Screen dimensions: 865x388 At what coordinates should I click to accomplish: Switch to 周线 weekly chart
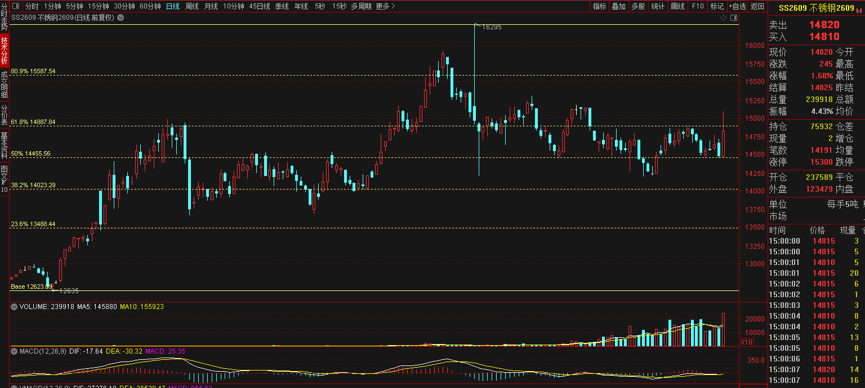tap(192, 7)
